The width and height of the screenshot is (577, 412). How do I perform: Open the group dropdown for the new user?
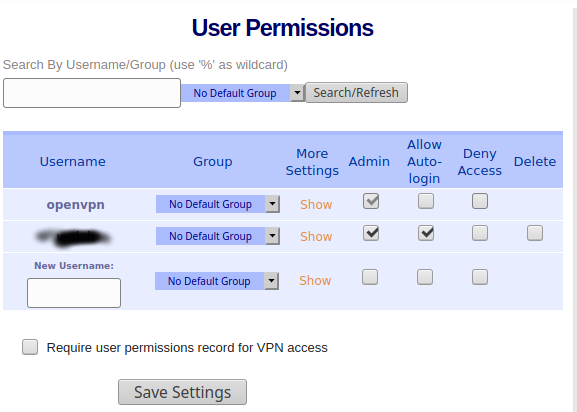click(217, 281)
